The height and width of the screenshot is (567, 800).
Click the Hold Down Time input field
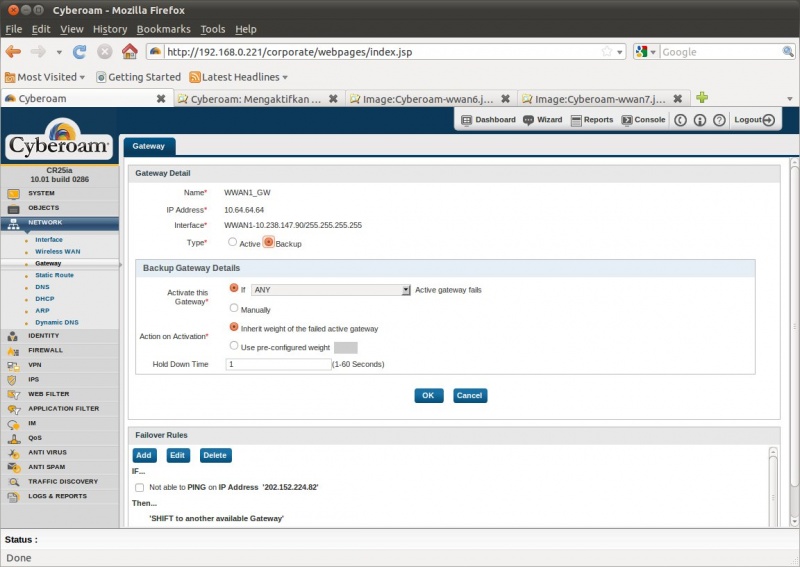(278, 365)
